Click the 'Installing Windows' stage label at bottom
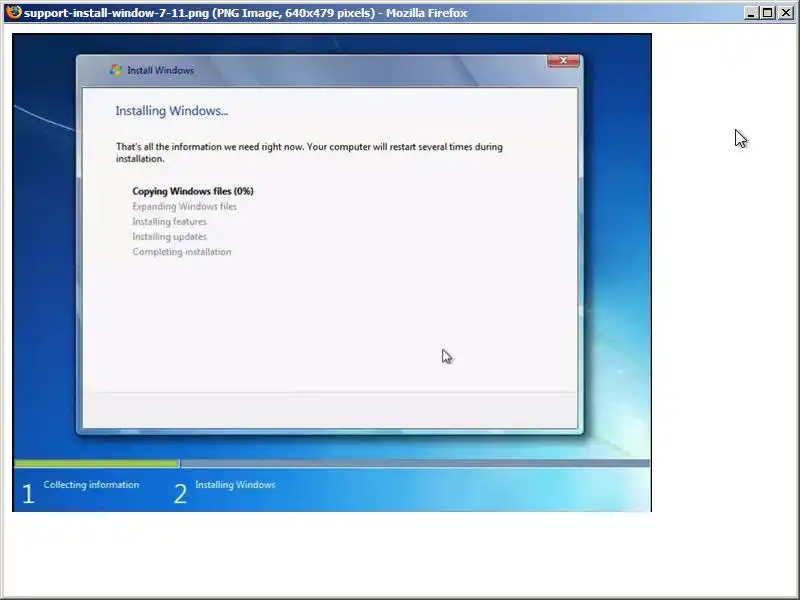The width and height of the screenshot is (800, 600). [235, 485]
